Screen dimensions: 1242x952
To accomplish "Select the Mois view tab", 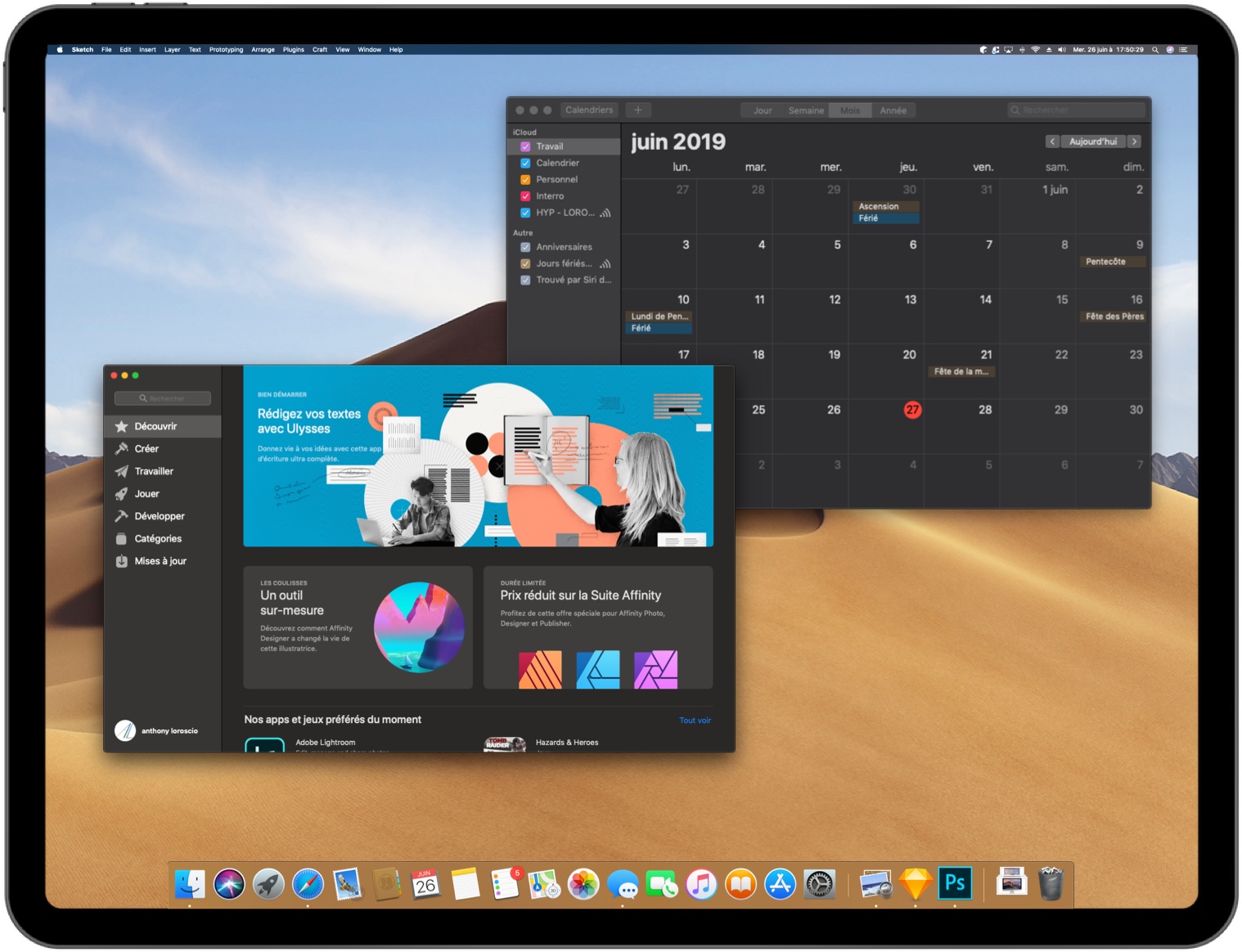I will pyautogui.click(x=850, y=110).
